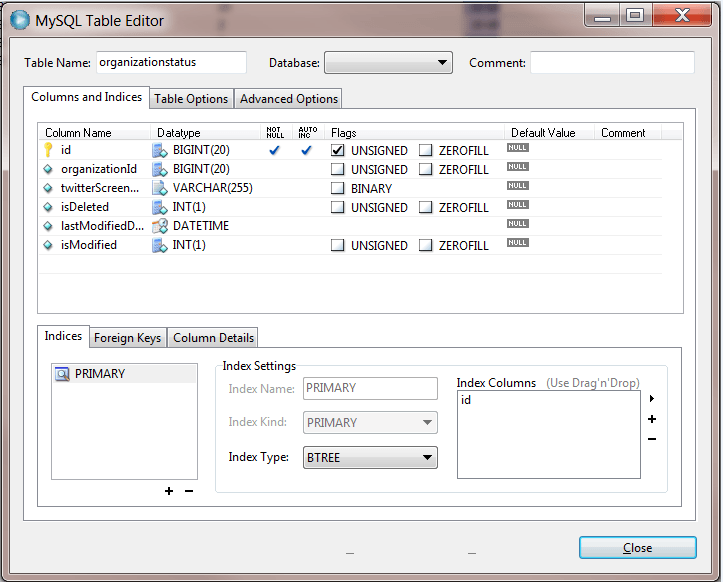The height and width of the screenshot is (582, 723).
Task: Open the Foreign Keys tab
Action: coord(128,338)
